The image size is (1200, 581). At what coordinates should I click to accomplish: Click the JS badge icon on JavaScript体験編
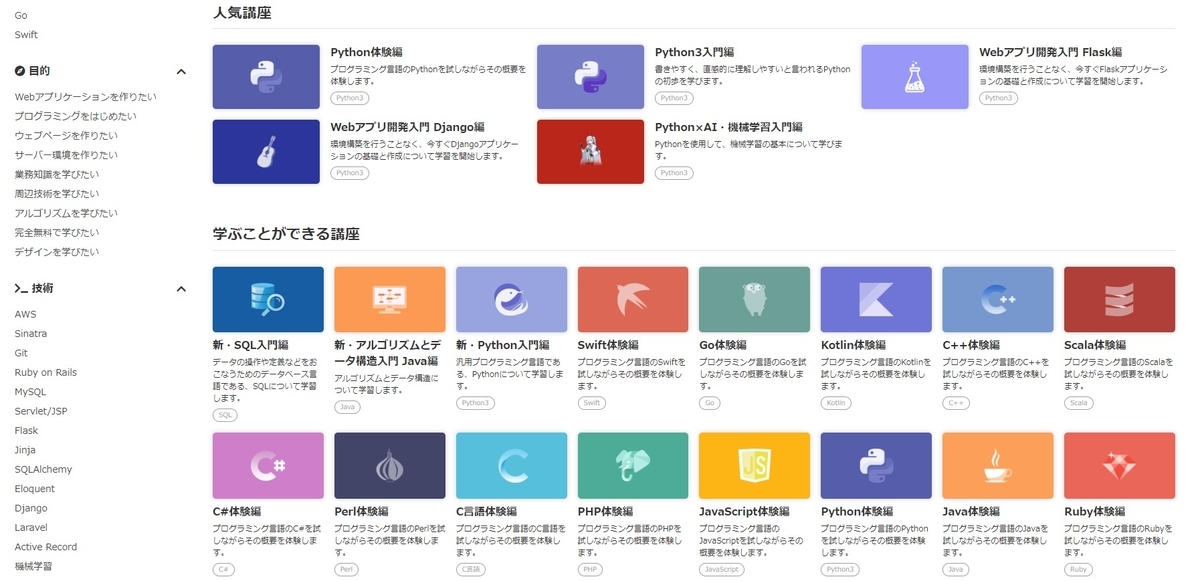click(x=754, y=466)
